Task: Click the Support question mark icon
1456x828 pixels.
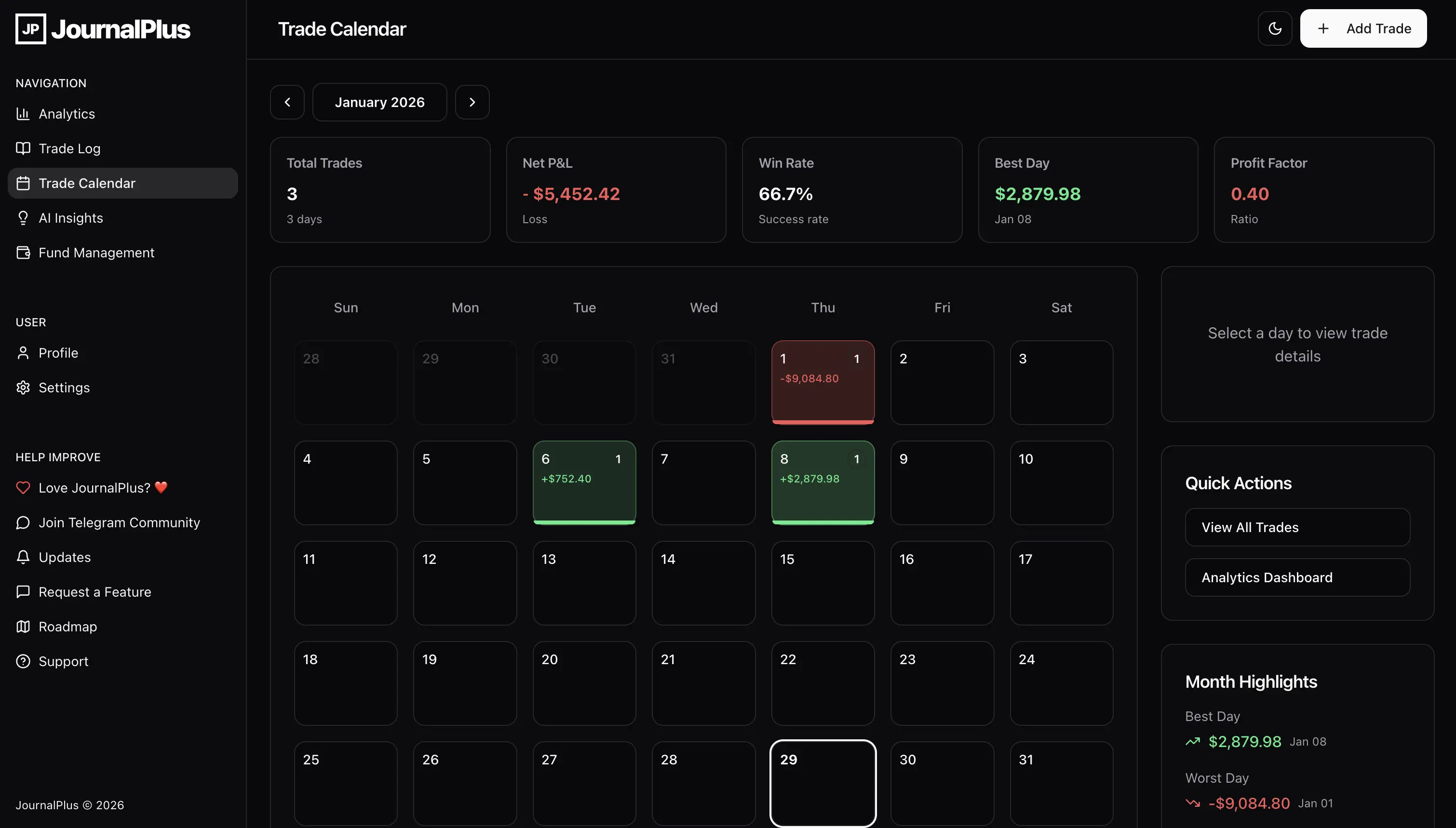Action: tap(23, 661)
